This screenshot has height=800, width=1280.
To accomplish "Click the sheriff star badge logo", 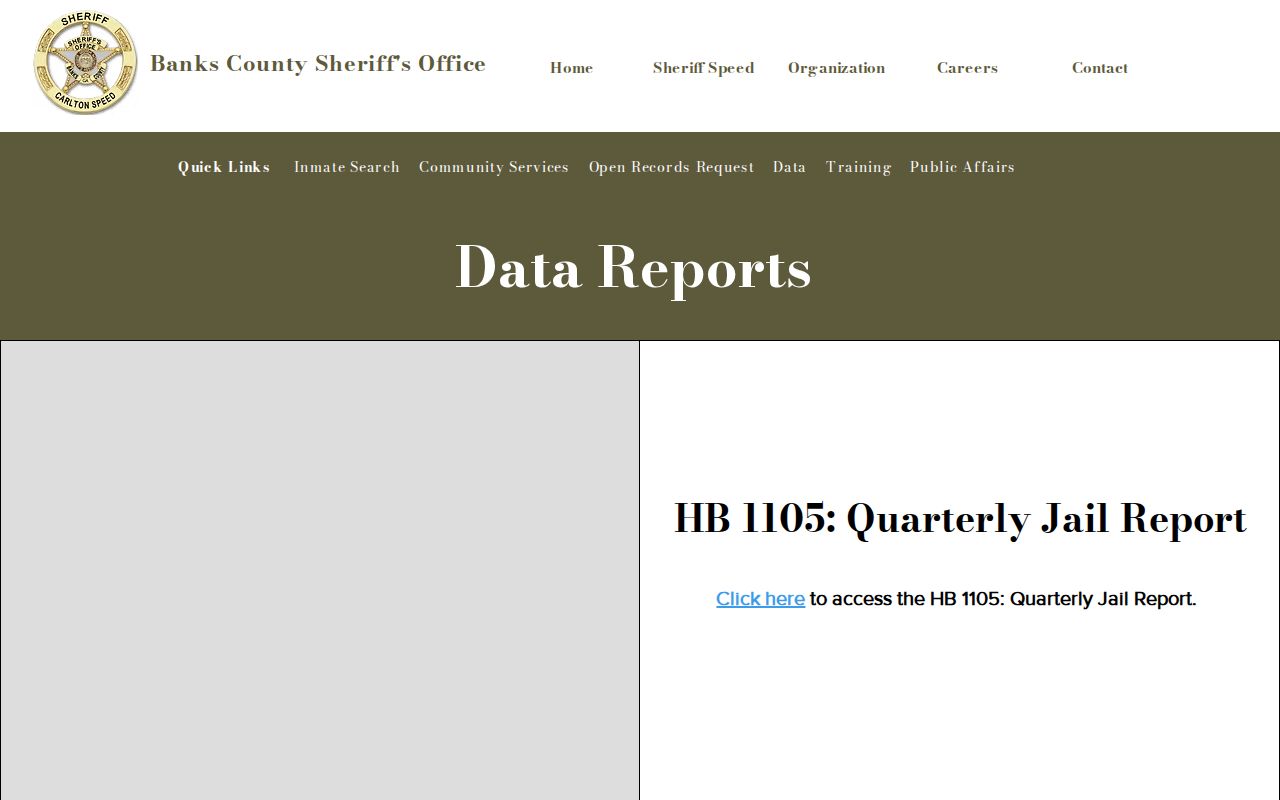I will point(85,64).
